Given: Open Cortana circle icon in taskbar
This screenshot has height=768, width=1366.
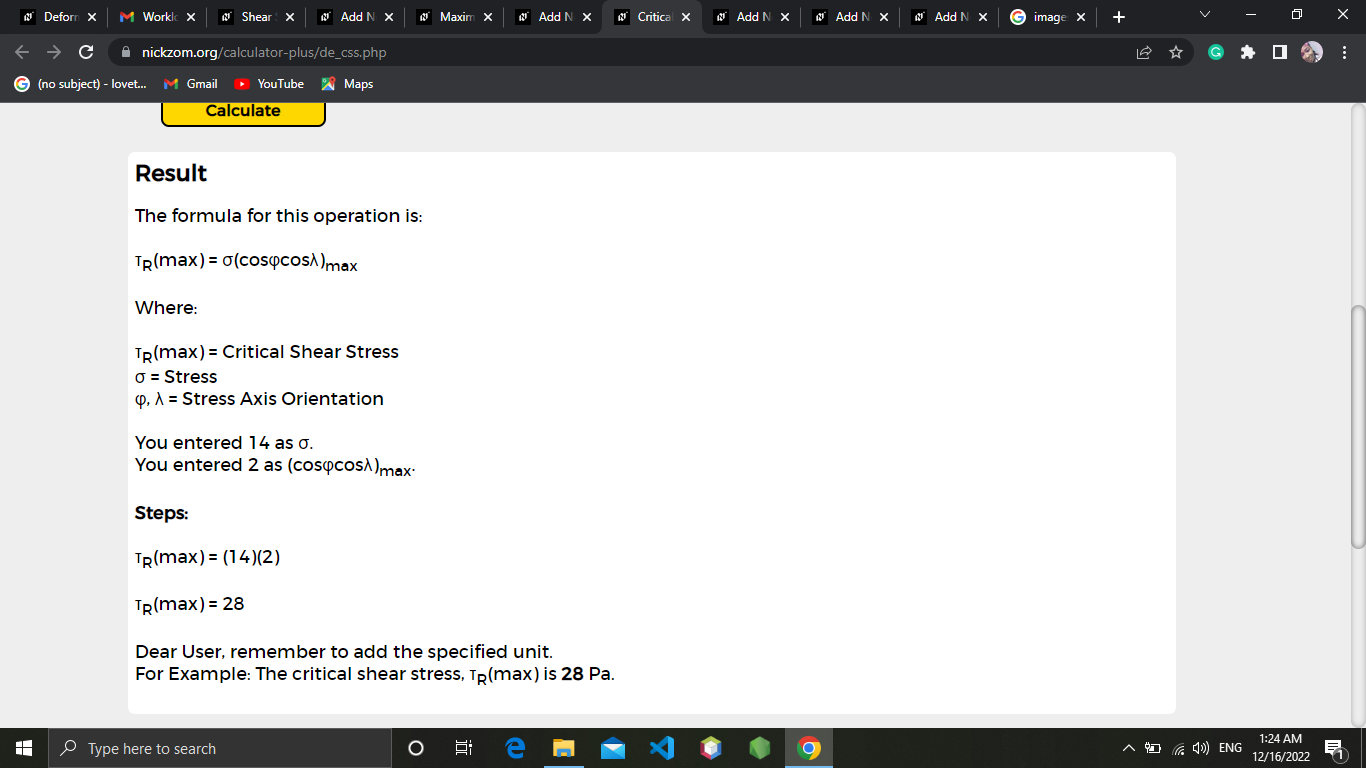Looking at the screenshot, I should 416,748.
